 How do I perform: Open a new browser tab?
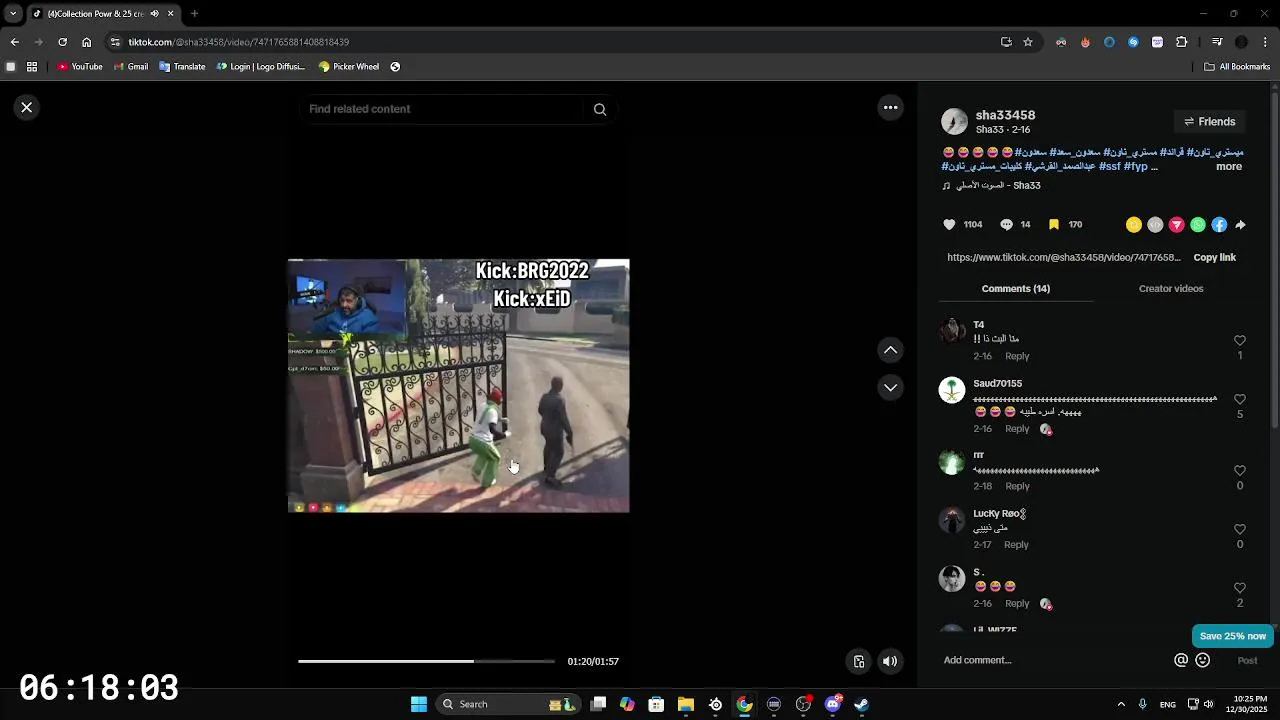[x=194, y=14]
